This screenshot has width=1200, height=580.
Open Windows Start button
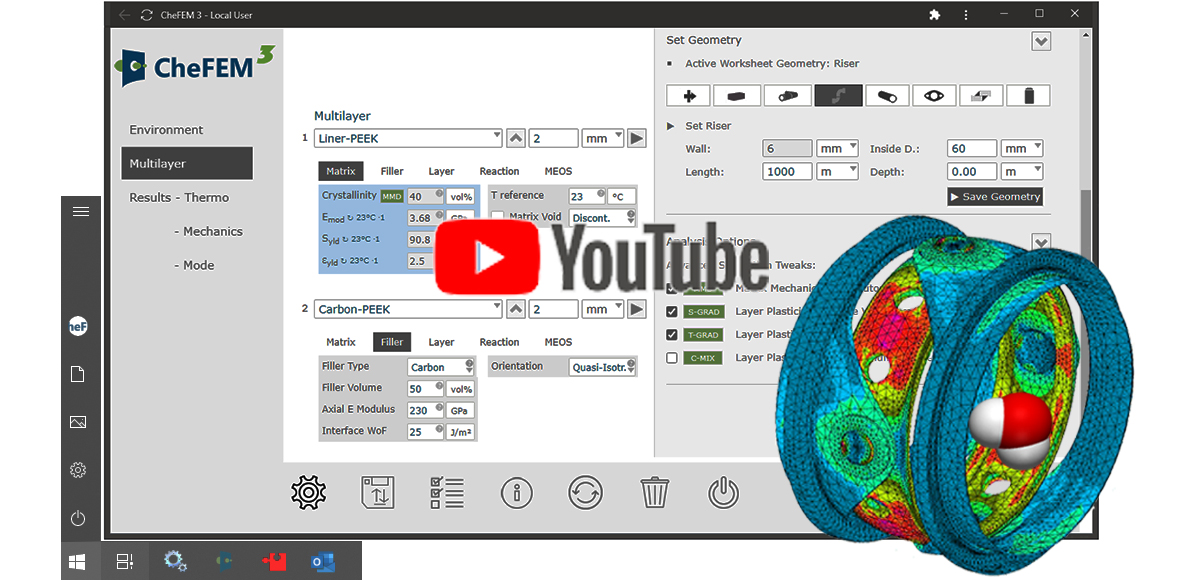[78, 562]
